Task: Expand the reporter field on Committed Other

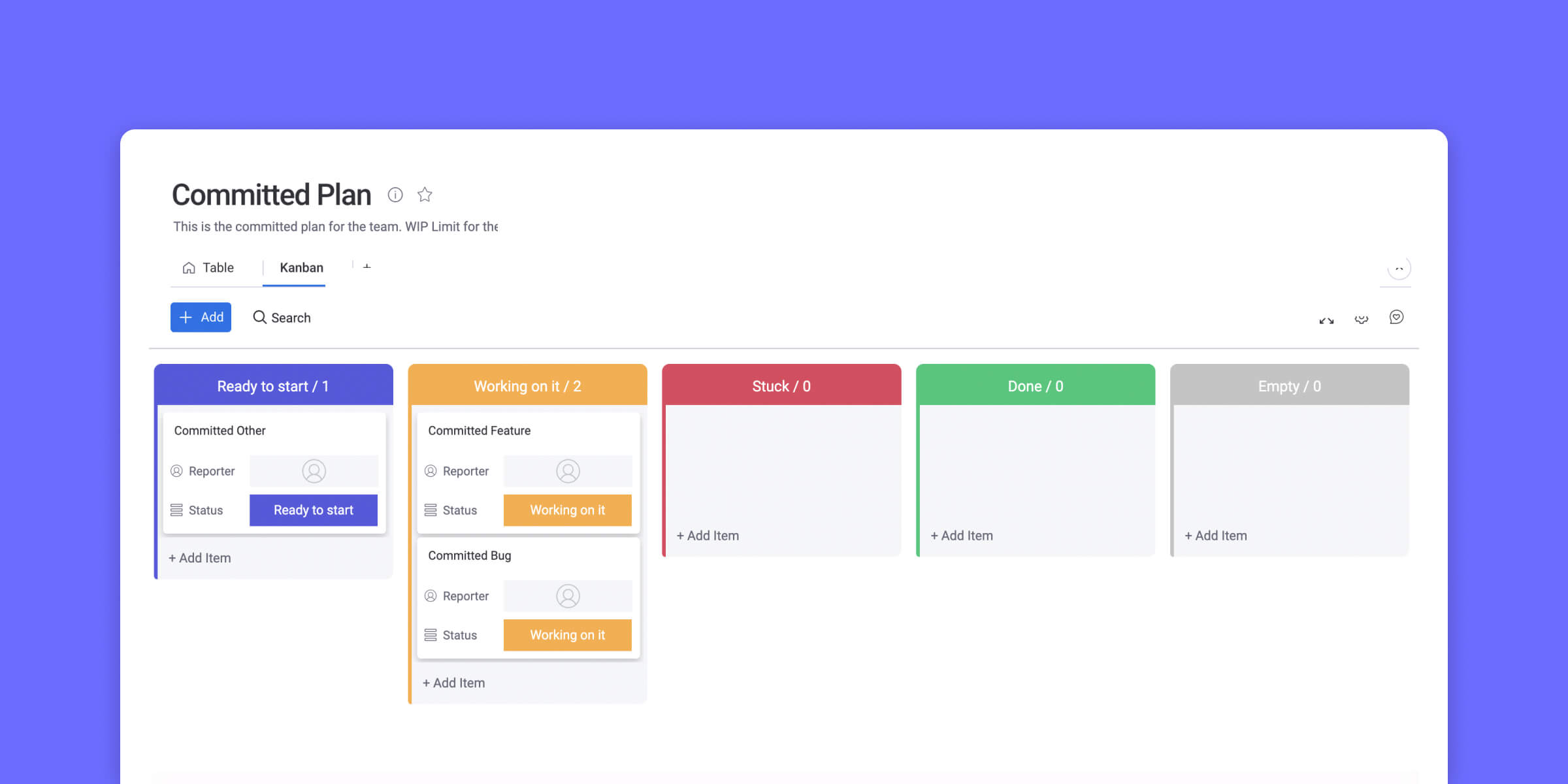Action: [x=314, y=471]
